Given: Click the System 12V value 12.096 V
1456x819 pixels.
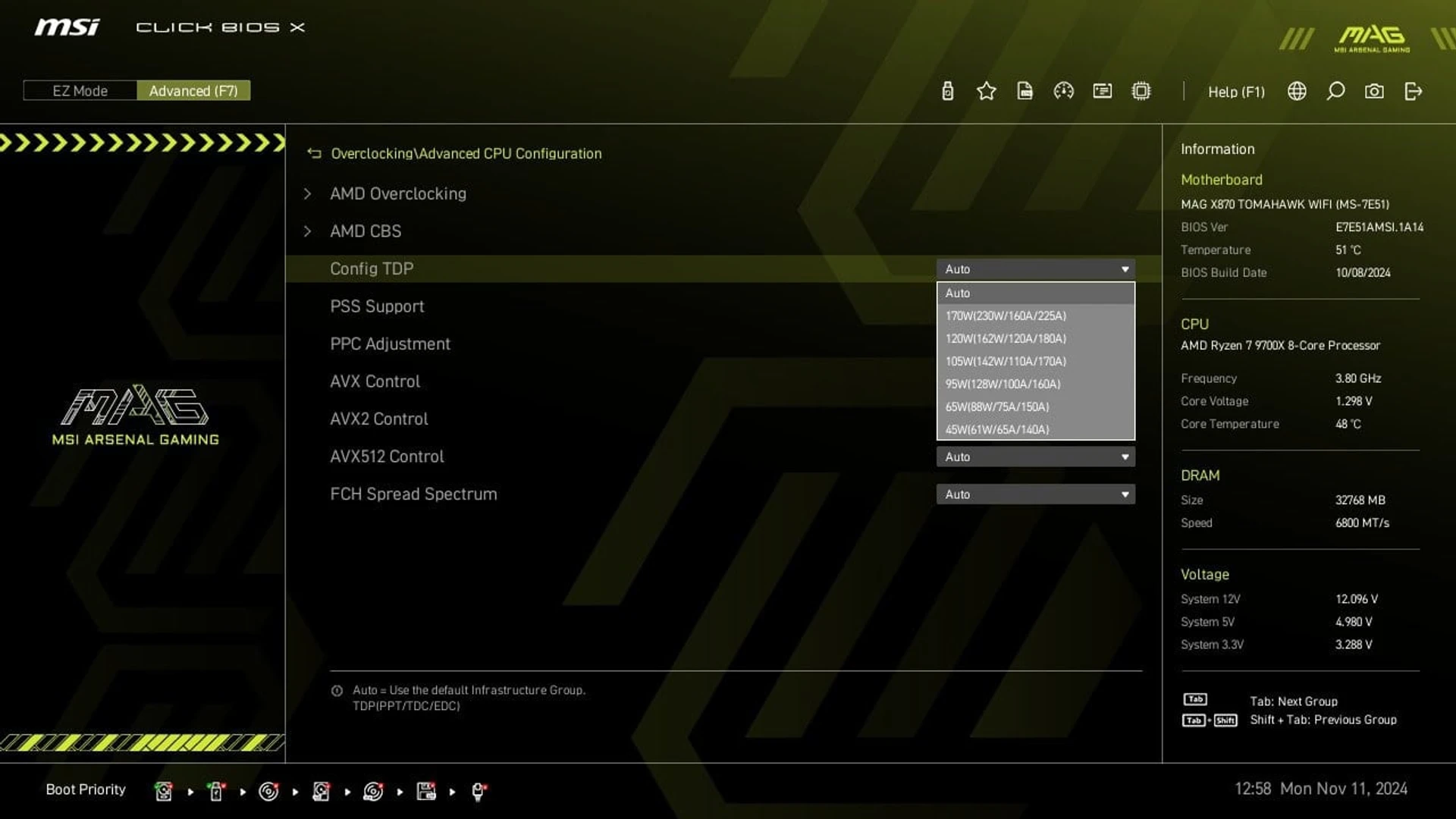Looking at the screenshot, I should tap(1357, 599).
